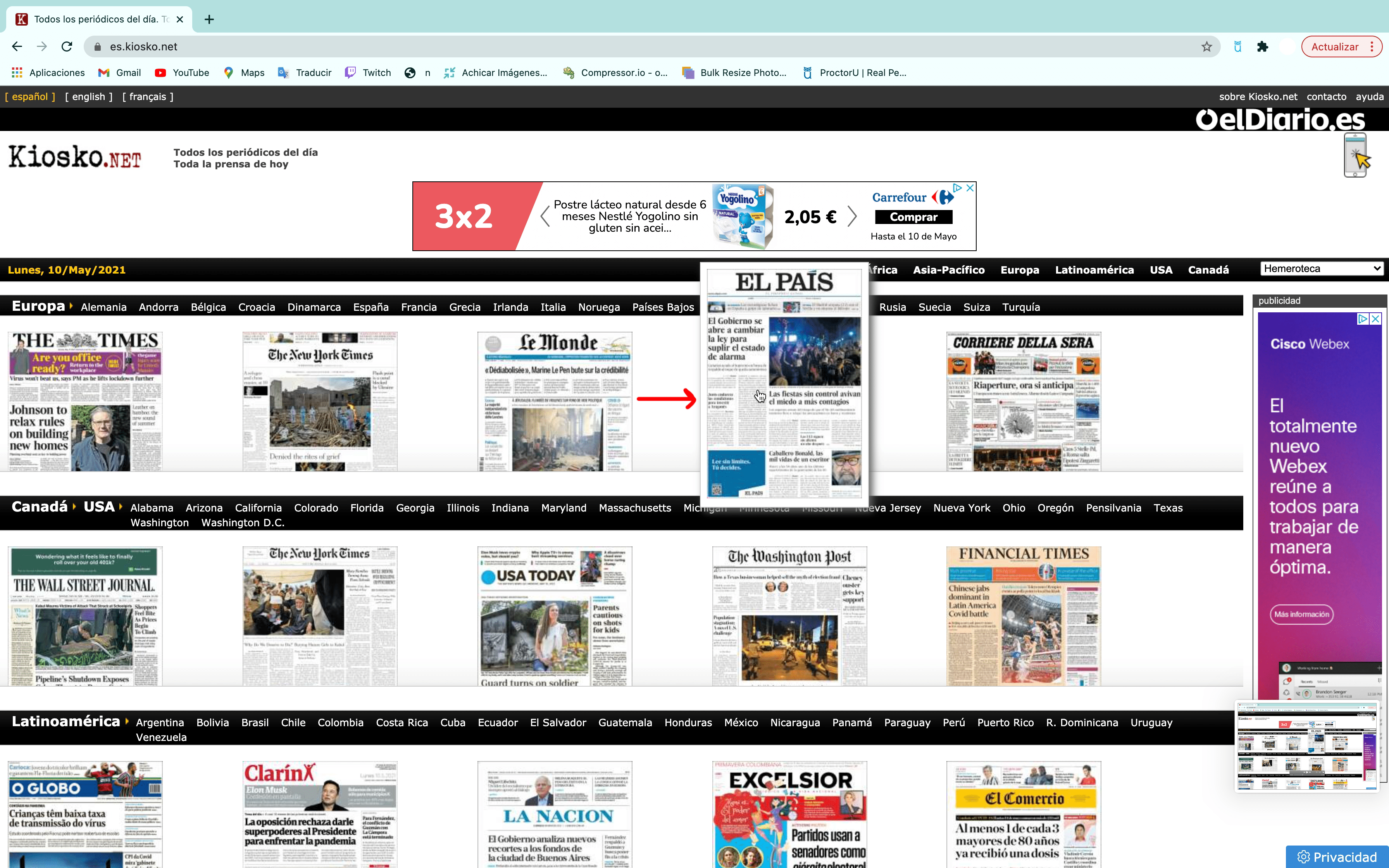
Task: Open the Aplicaciones bookmarks shortcut
Action: pyautogui.click(x=48, y=72)
